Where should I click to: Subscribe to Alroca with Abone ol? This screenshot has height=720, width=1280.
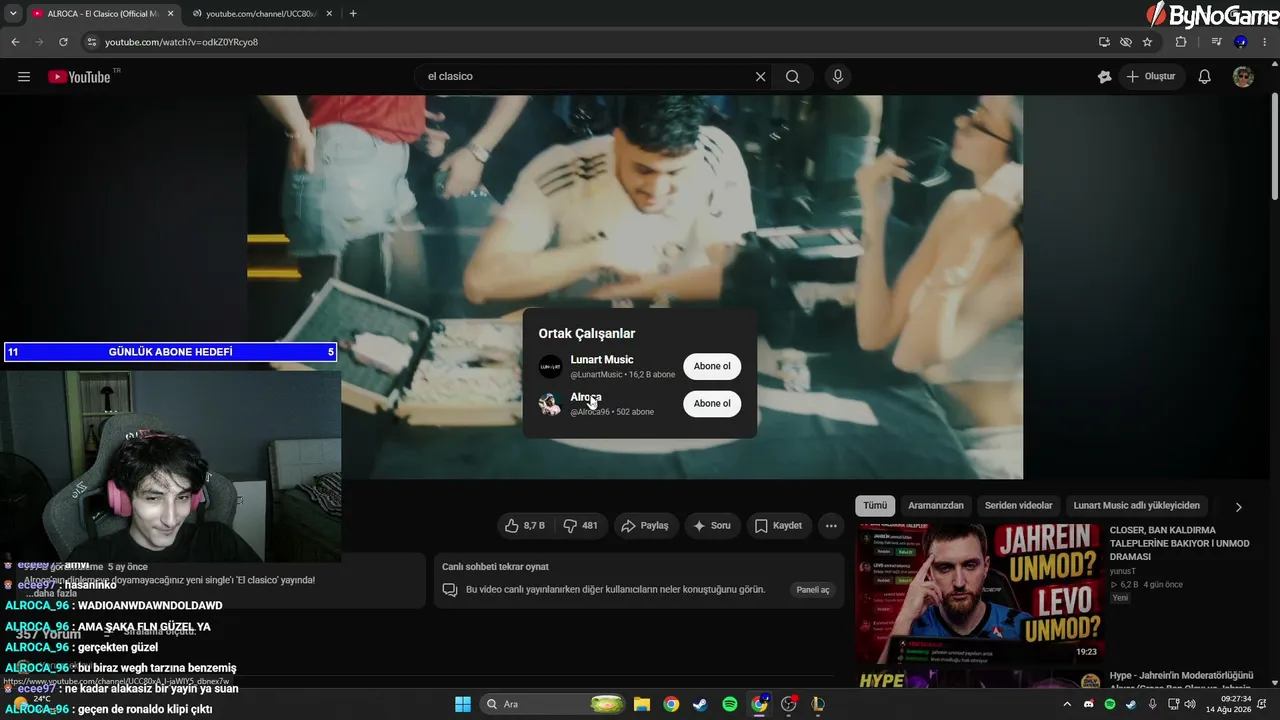tap(712, 403)
